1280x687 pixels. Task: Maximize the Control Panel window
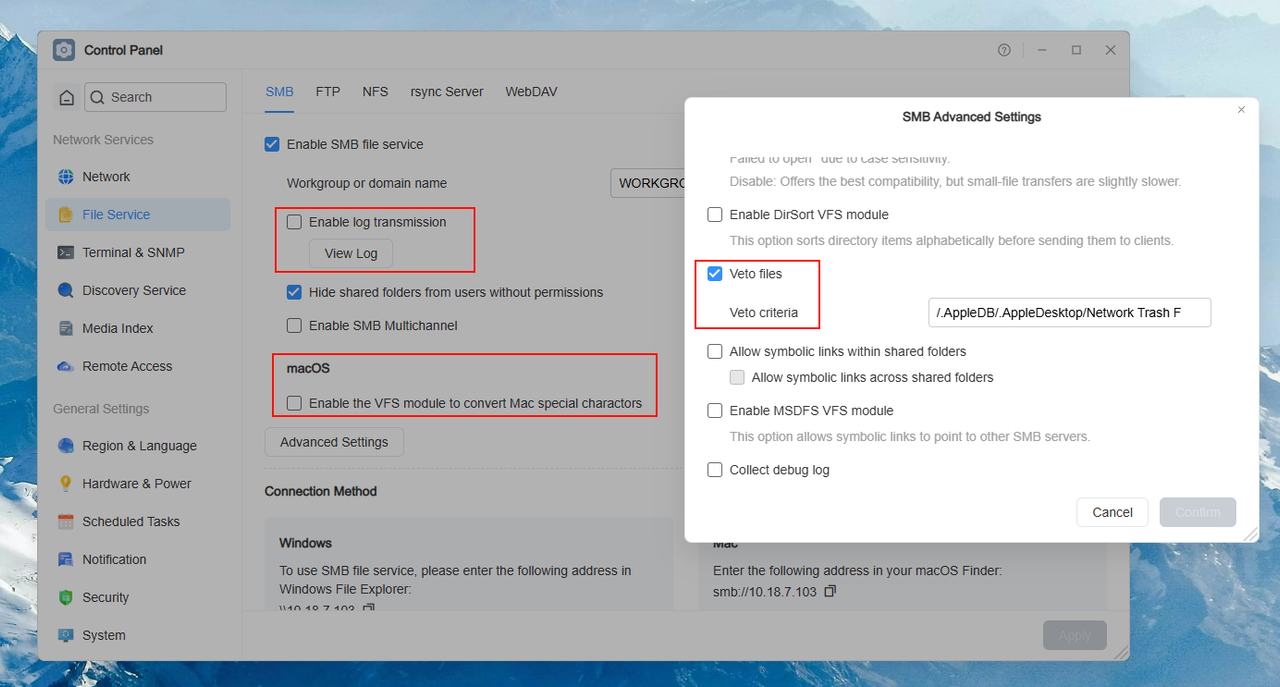click(1076, 50)
